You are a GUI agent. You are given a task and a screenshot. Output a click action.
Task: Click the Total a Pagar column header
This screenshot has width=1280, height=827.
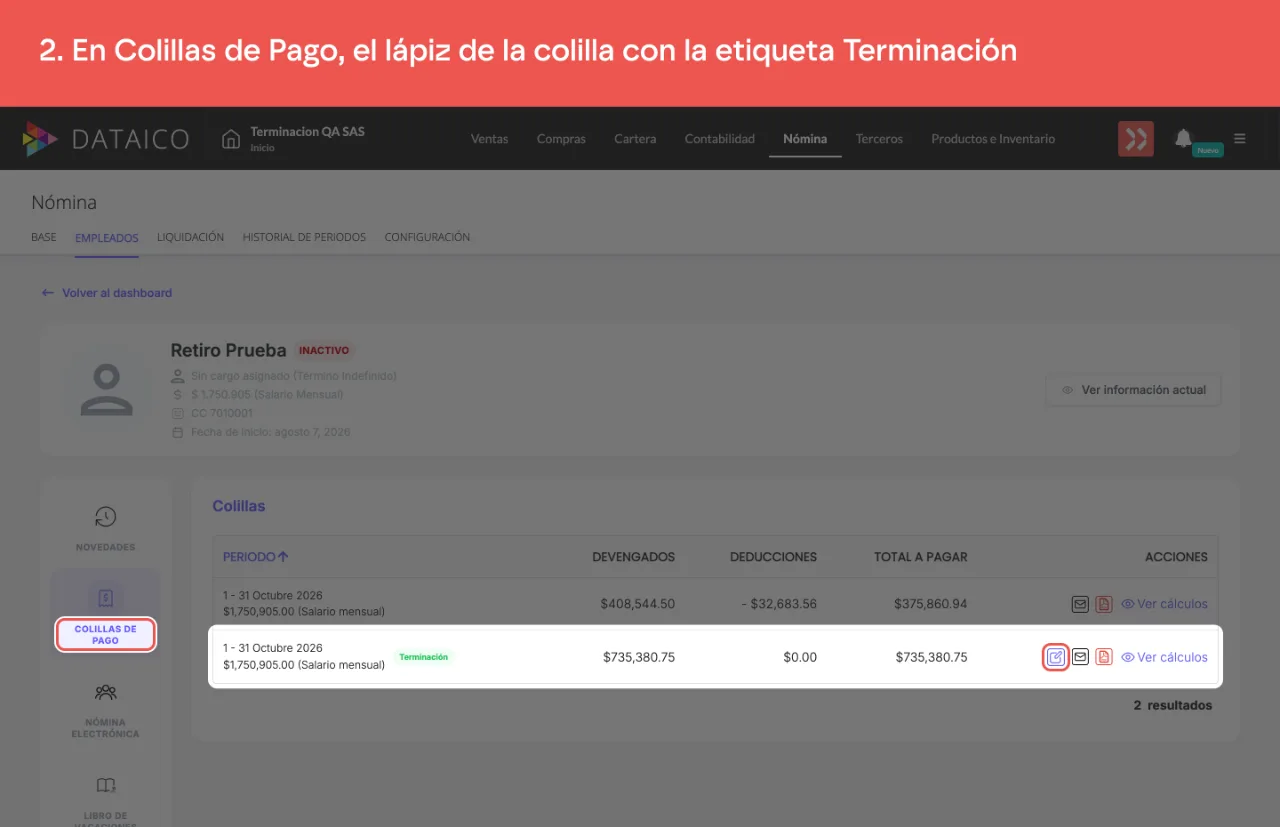(920, 557)
